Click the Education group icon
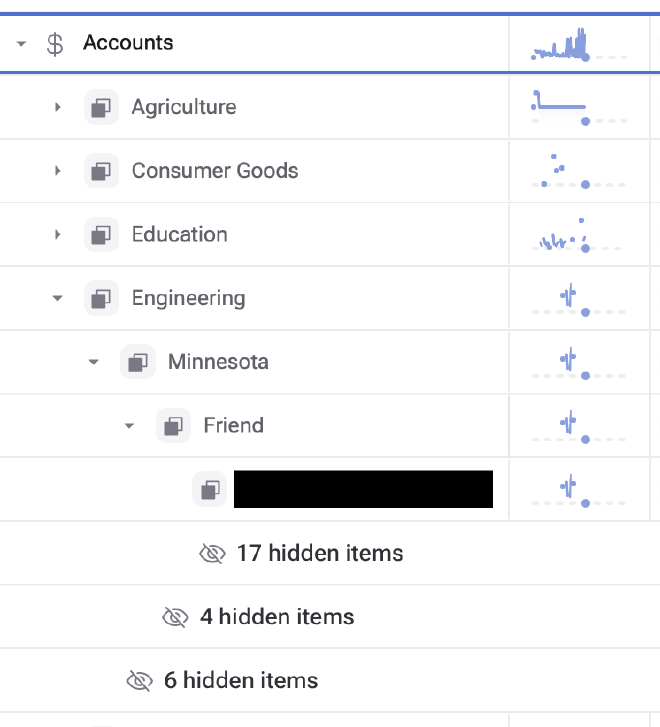660x727 pixels. click(x=101, y=235)
